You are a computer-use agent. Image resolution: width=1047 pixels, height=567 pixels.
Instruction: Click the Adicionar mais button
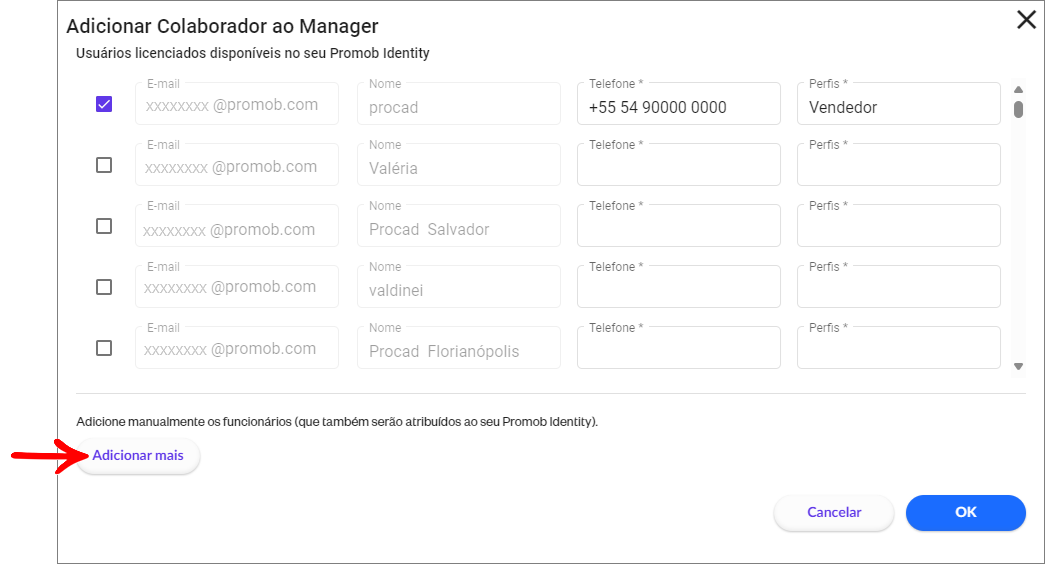(x=138, y=455)
